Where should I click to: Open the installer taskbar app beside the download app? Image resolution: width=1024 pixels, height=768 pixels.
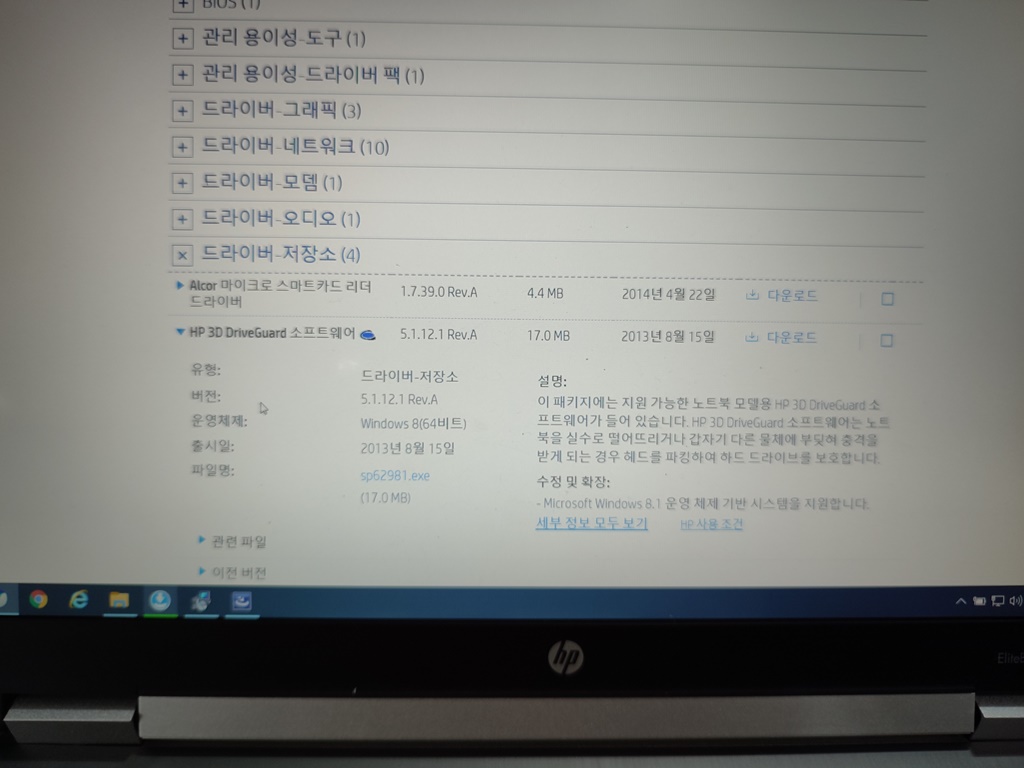pyautogui.click(x=201, y=601)
